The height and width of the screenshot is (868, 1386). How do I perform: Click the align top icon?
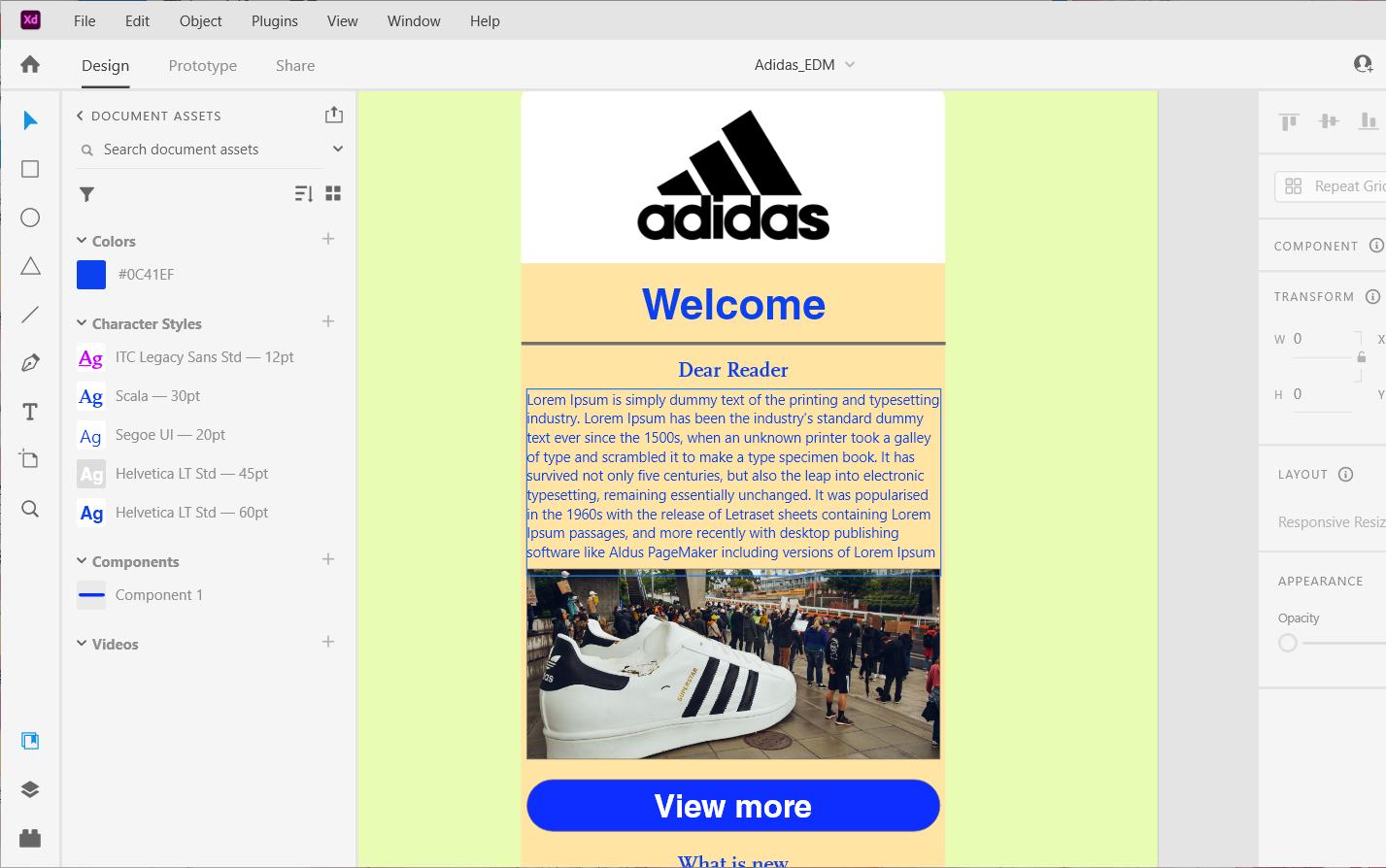tap(1289, 121)
